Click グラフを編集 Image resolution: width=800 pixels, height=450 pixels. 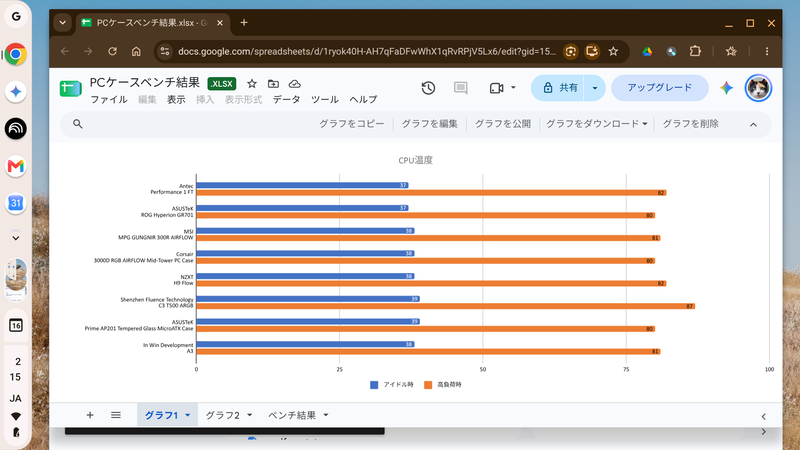429,124
